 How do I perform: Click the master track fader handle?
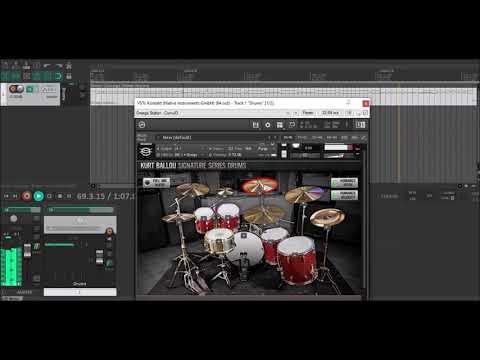point(27,251)
